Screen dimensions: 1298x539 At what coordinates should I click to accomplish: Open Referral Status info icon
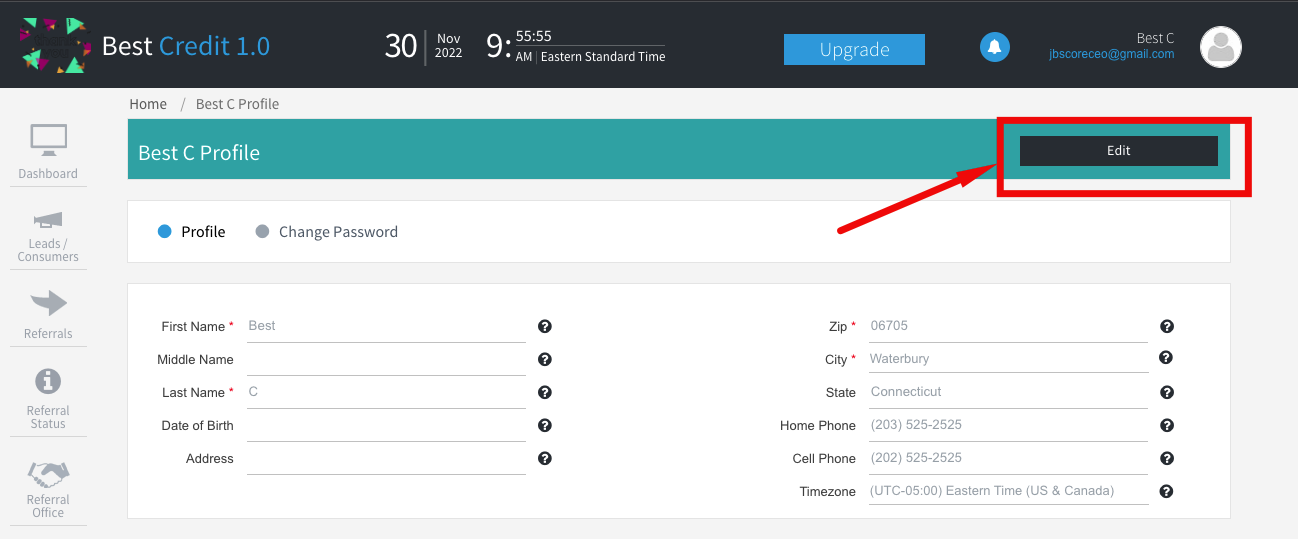tap(48, 381)
